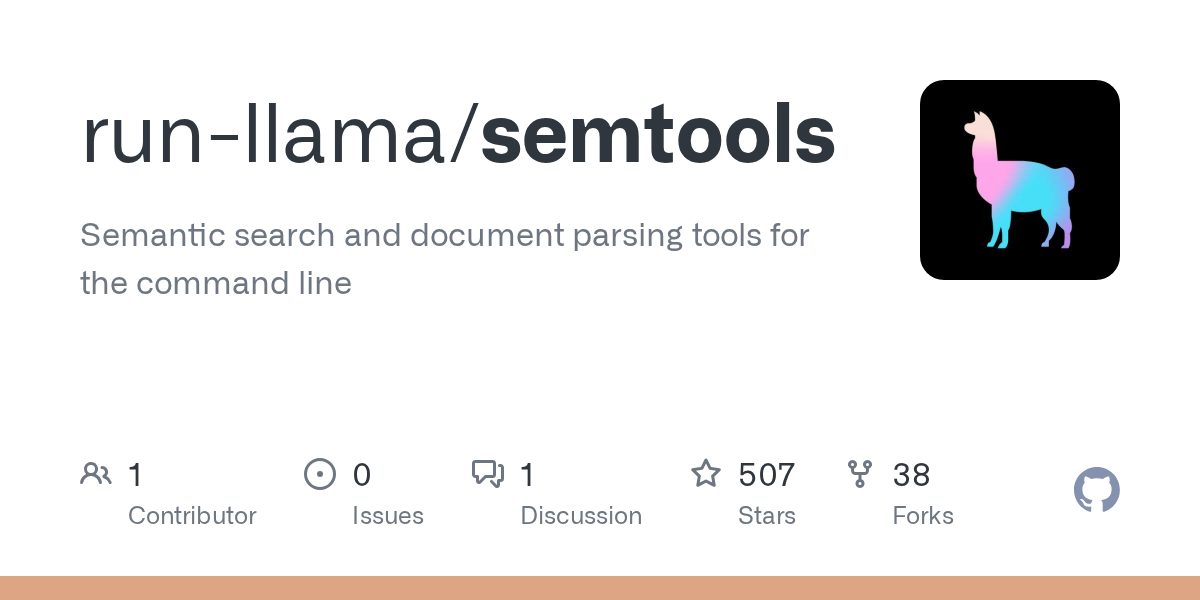
Task: Click the 0 issues count
Action: [x=361, y=474]
